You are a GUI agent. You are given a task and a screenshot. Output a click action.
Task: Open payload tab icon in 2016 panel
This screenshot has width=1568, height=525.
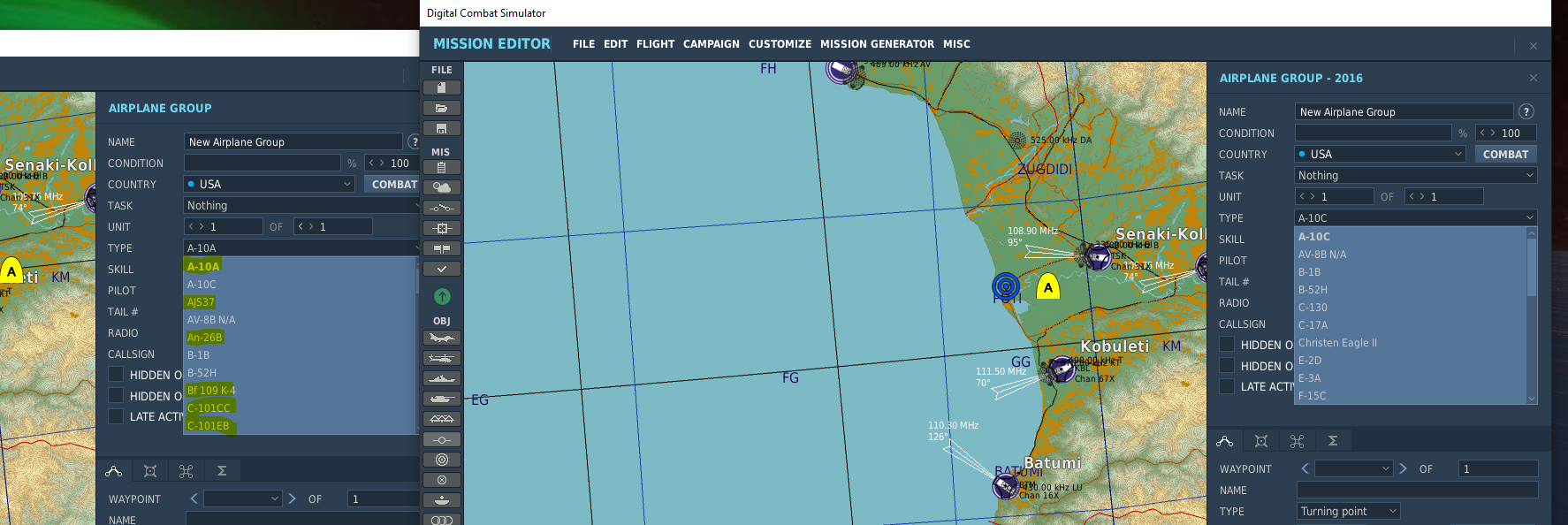pyautogui.click(x=1261, y=441)
